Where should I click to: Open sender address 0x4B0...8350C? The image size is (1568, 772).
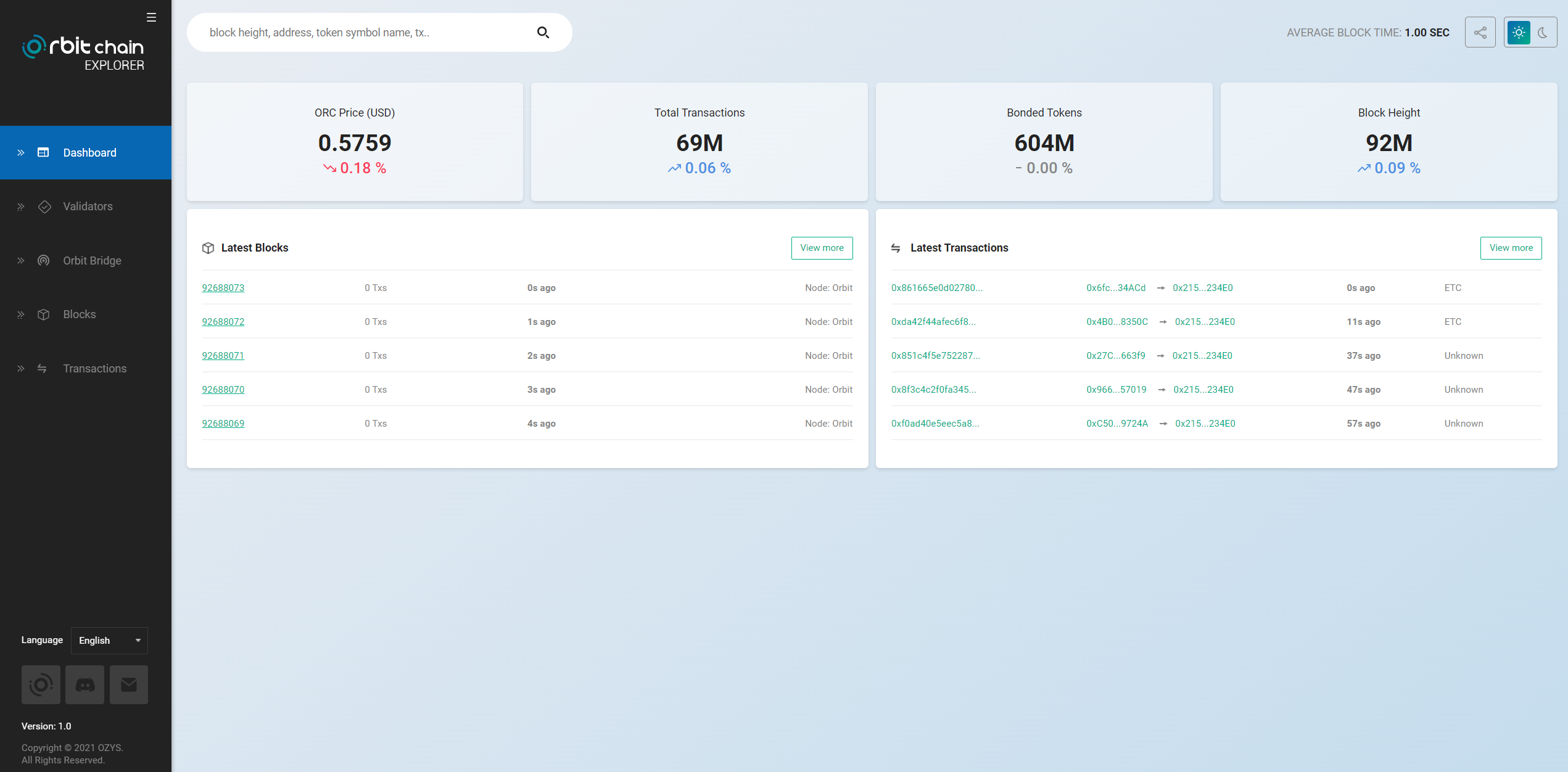click(x=1117, y=322)
